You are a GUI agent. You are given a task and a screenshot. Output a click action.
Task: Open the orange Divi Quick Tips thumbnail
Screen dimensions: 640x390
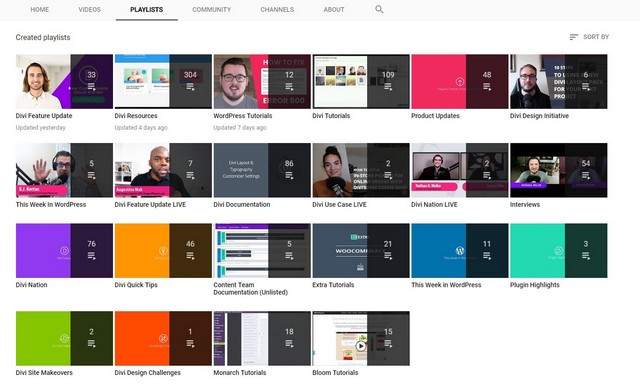pos(163,250)
